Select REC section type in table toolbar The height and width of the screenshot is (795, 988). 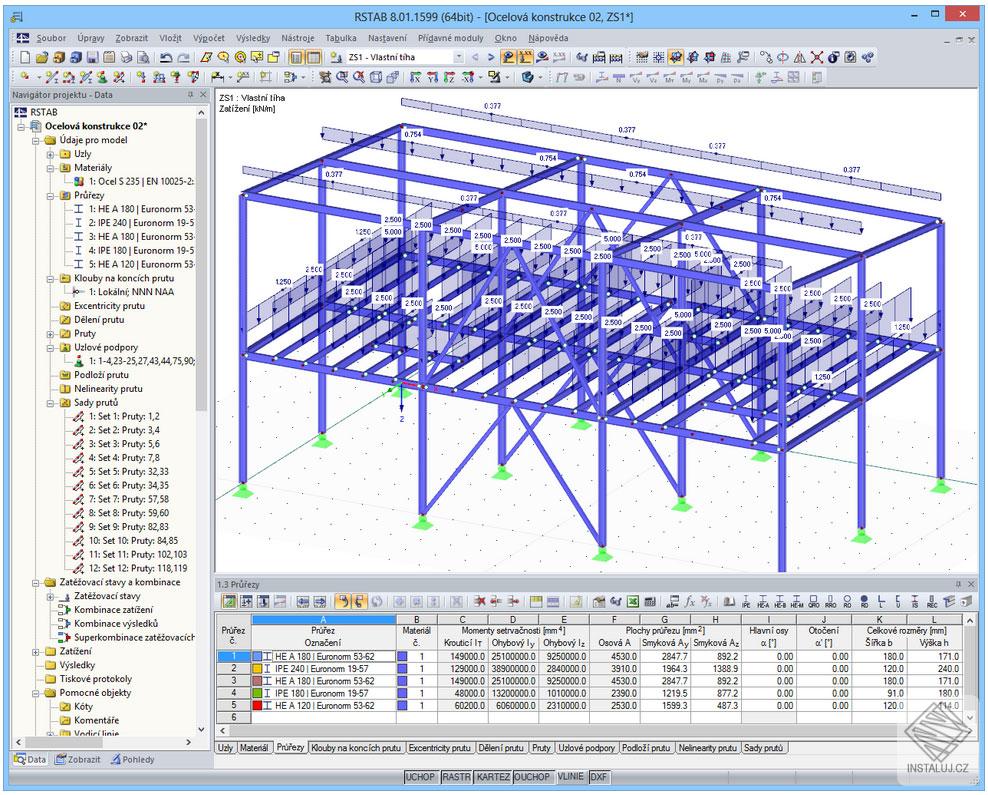tap(932, 602)
